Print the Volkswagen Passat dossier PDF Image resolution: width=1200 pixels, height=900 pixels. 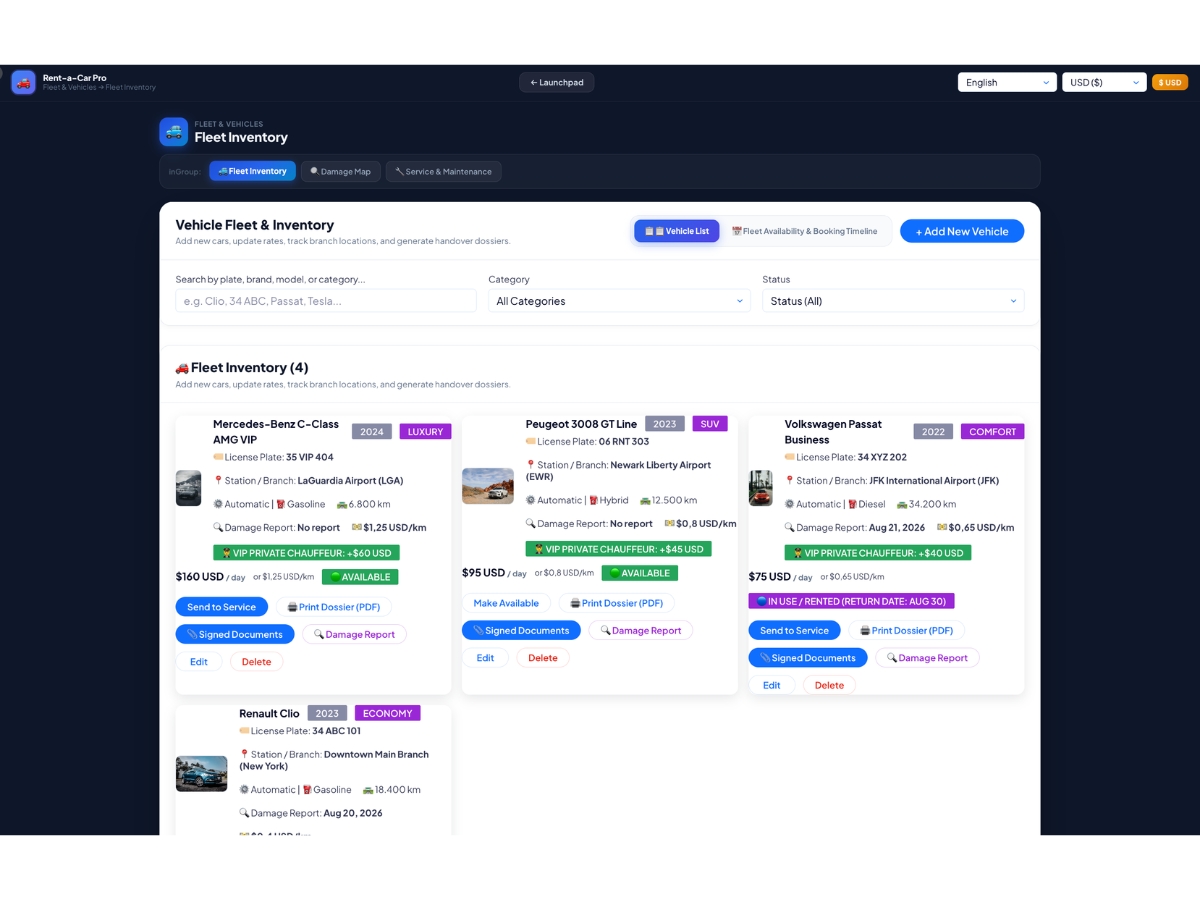(x=907, y=631)
